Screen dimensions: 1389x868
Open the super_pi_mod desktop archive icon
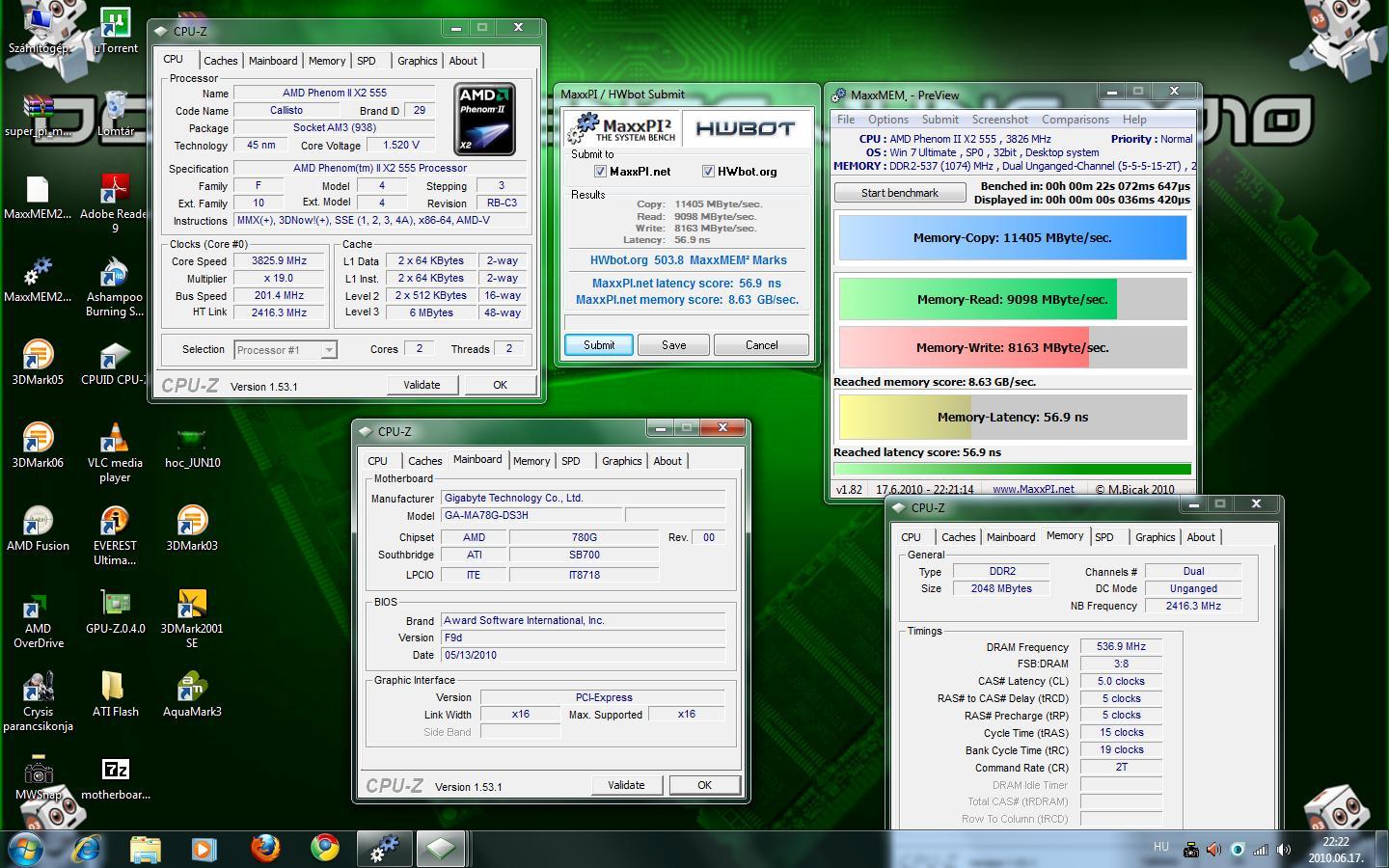[38, 116]
